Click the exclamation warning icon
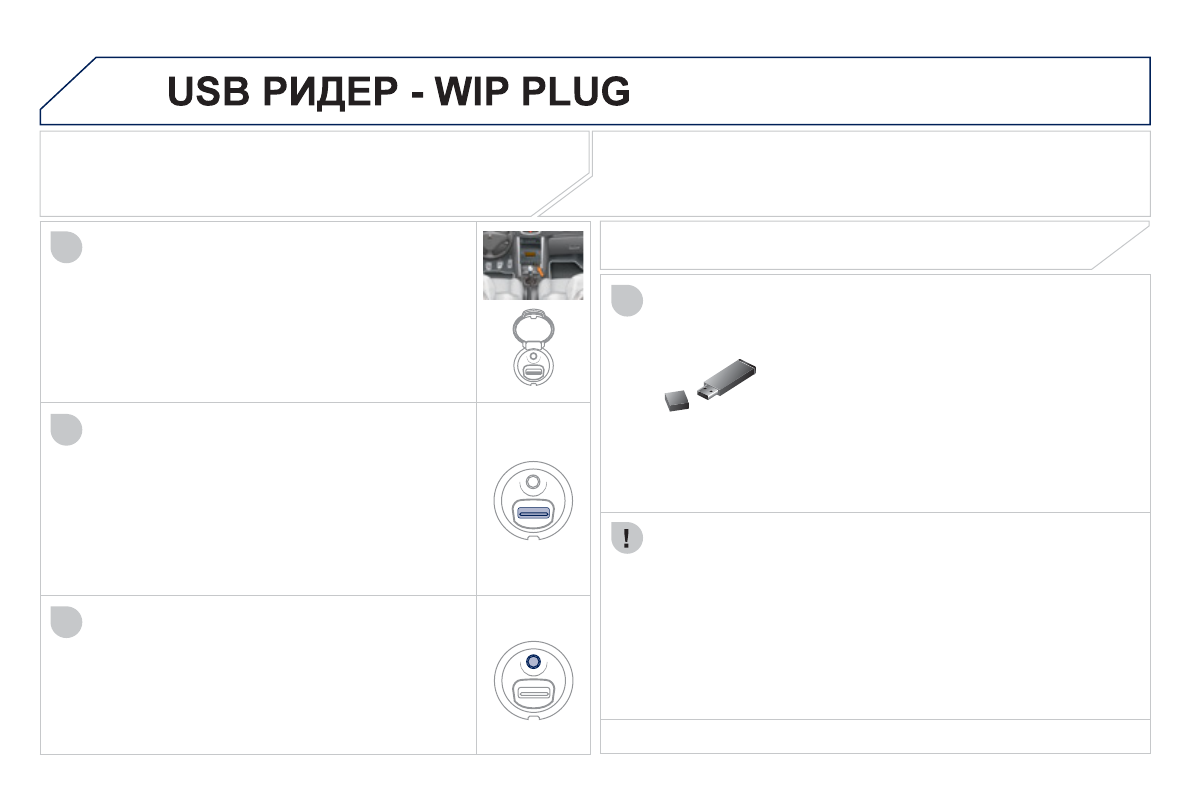1191x794 pixels. click(x=626, y=538)
